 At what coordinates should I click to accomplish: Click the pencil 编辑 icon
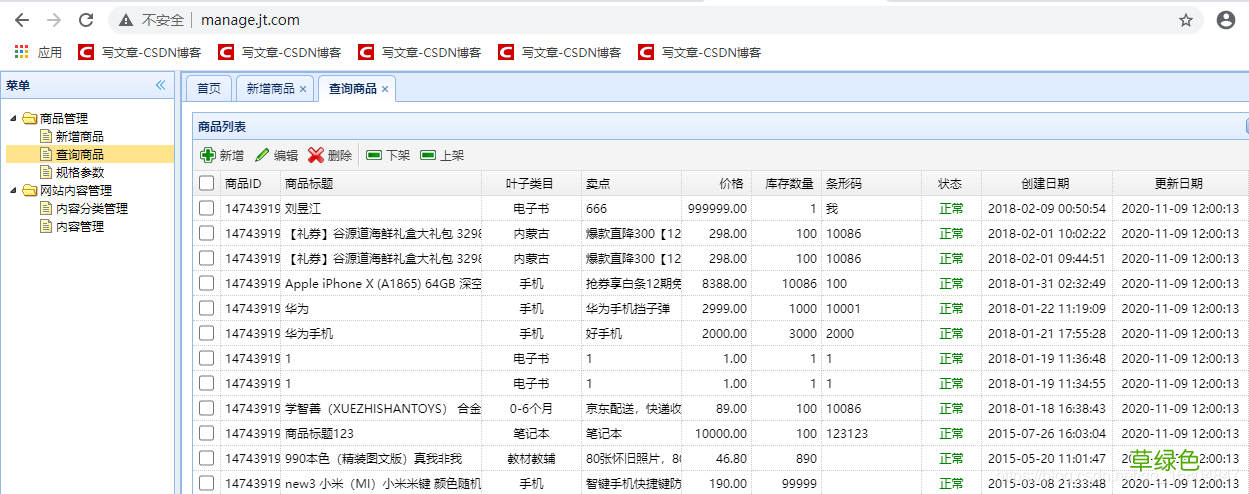point(262,155)
